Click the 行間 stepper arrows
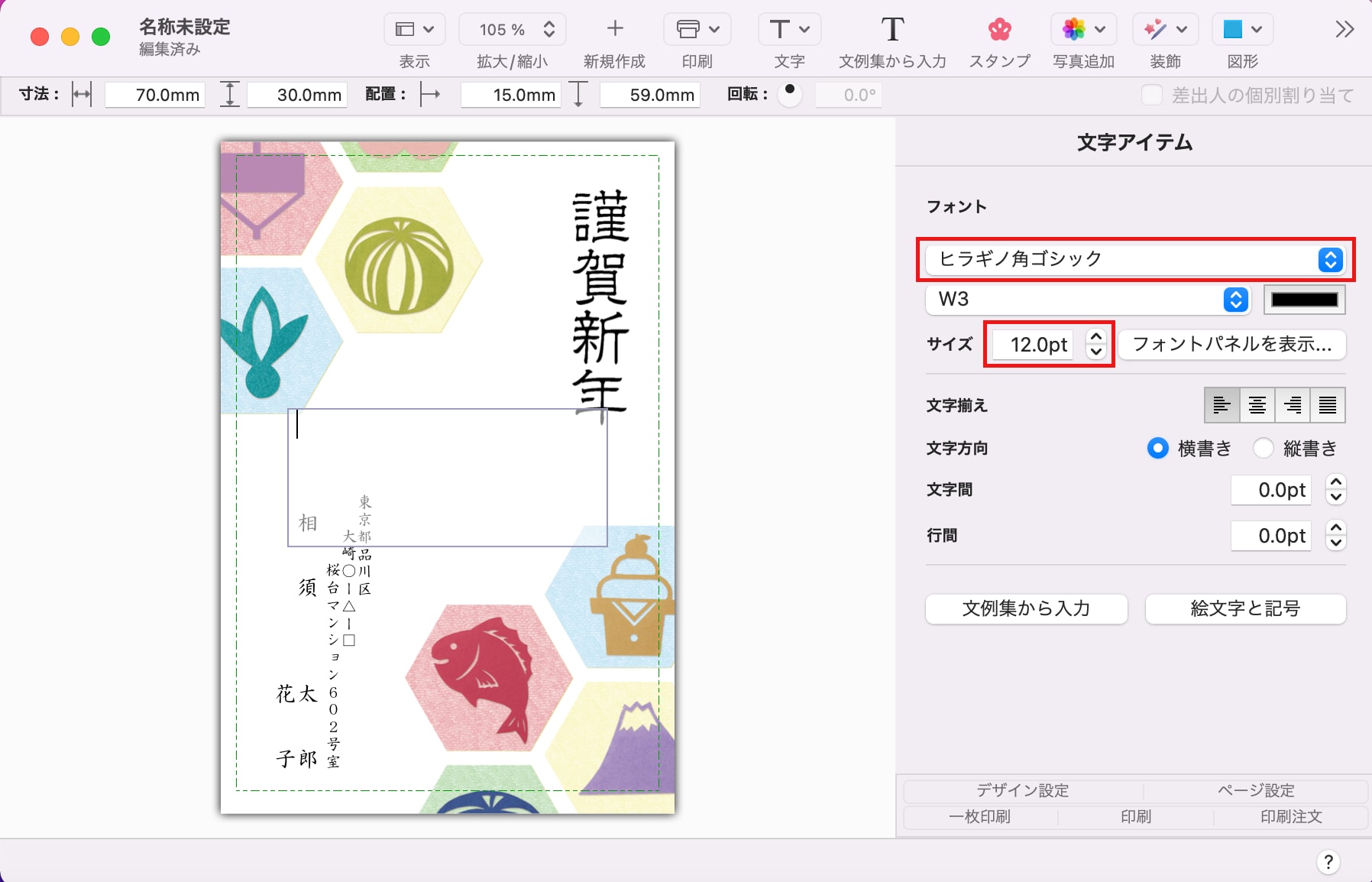This screenshot has height=882, width=1372. 1335,535
